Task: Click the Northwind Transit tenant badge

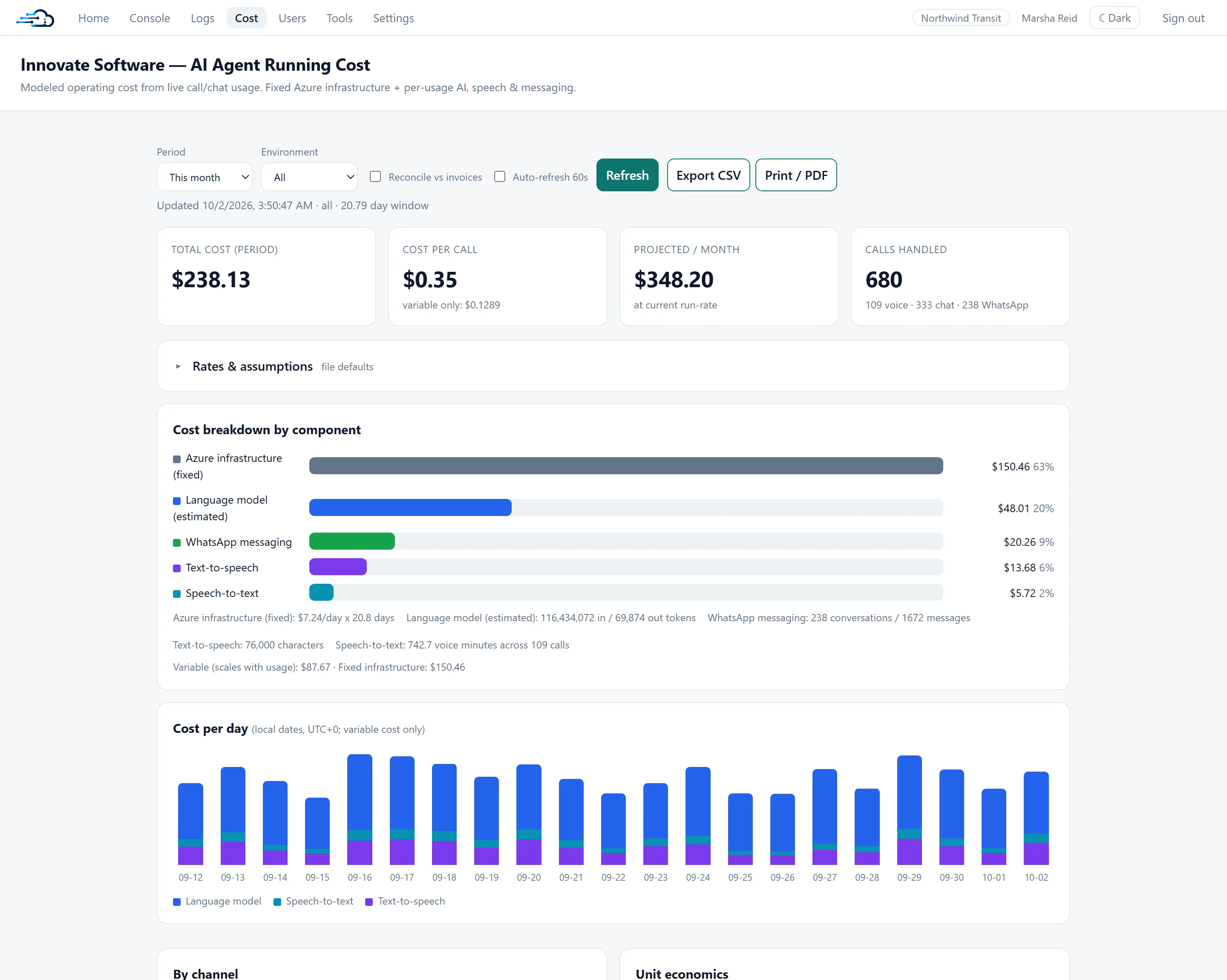Action: 961,18
